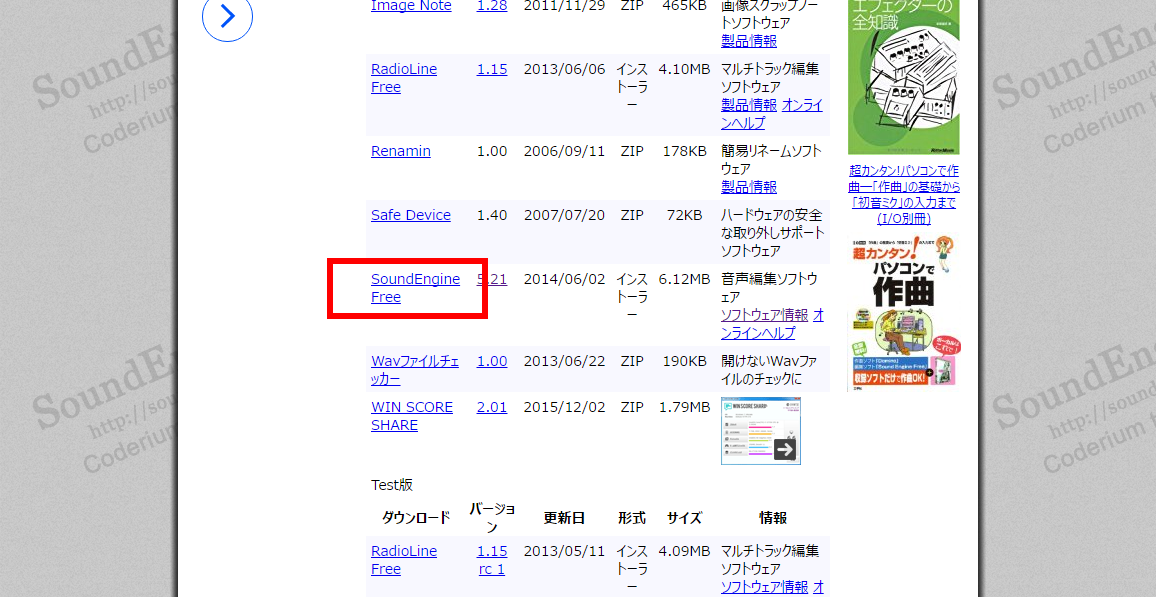Click Image Note version 1.28 link
This screenshot has width=1156, height=597.
coord(492,6)
